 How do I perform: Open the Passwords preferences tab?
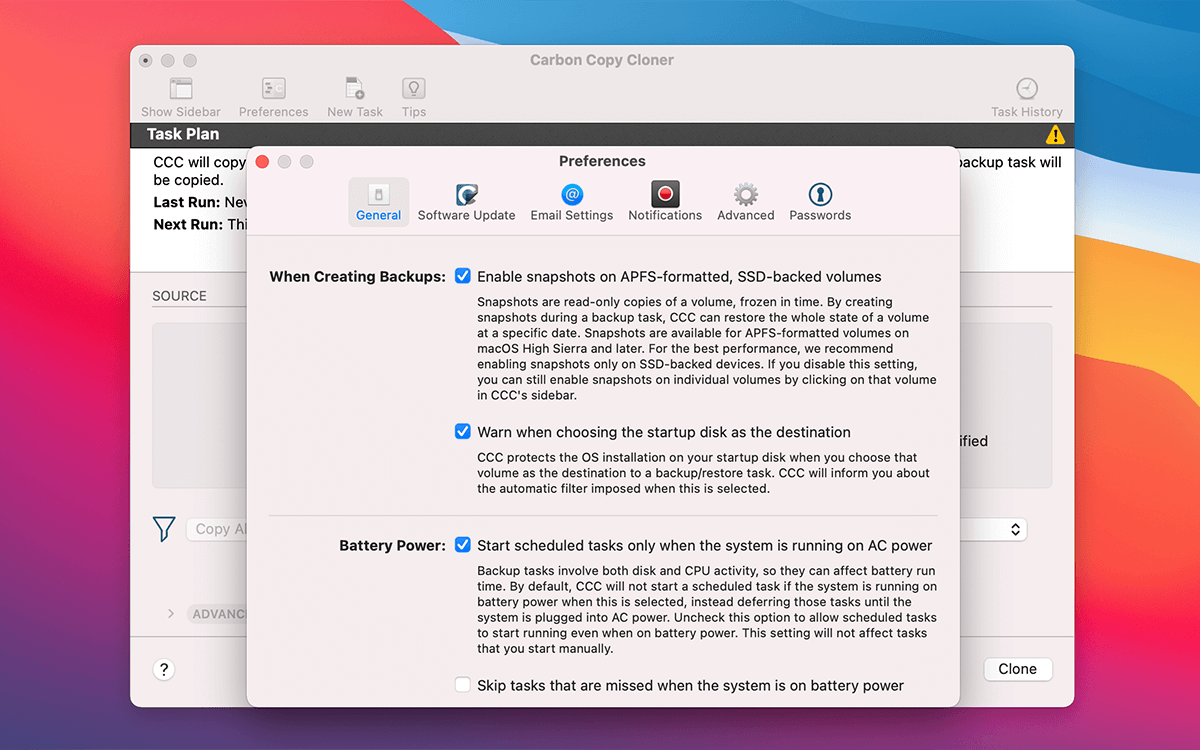pos(820,202)
